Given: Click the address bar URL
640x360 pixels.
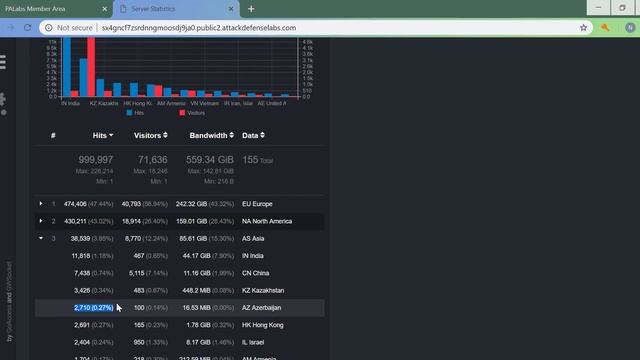Looking at the screenshot, I should 199,28.
